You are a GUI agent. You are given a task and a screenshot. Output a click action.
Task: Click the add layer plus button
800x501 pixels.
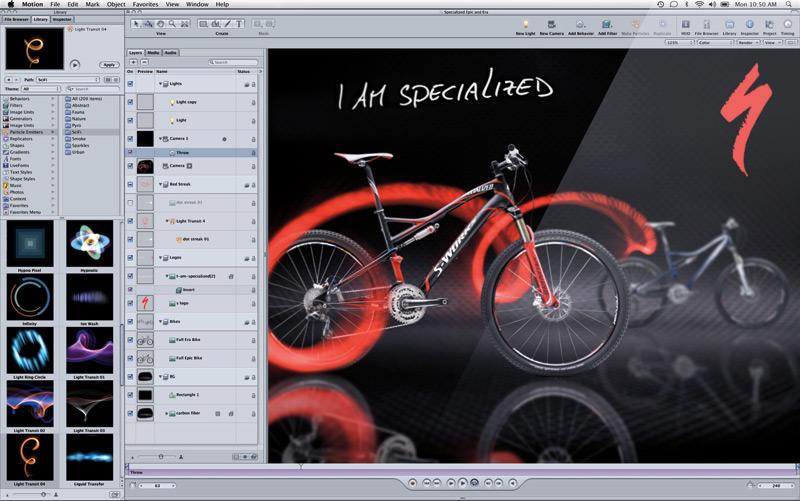134,62
